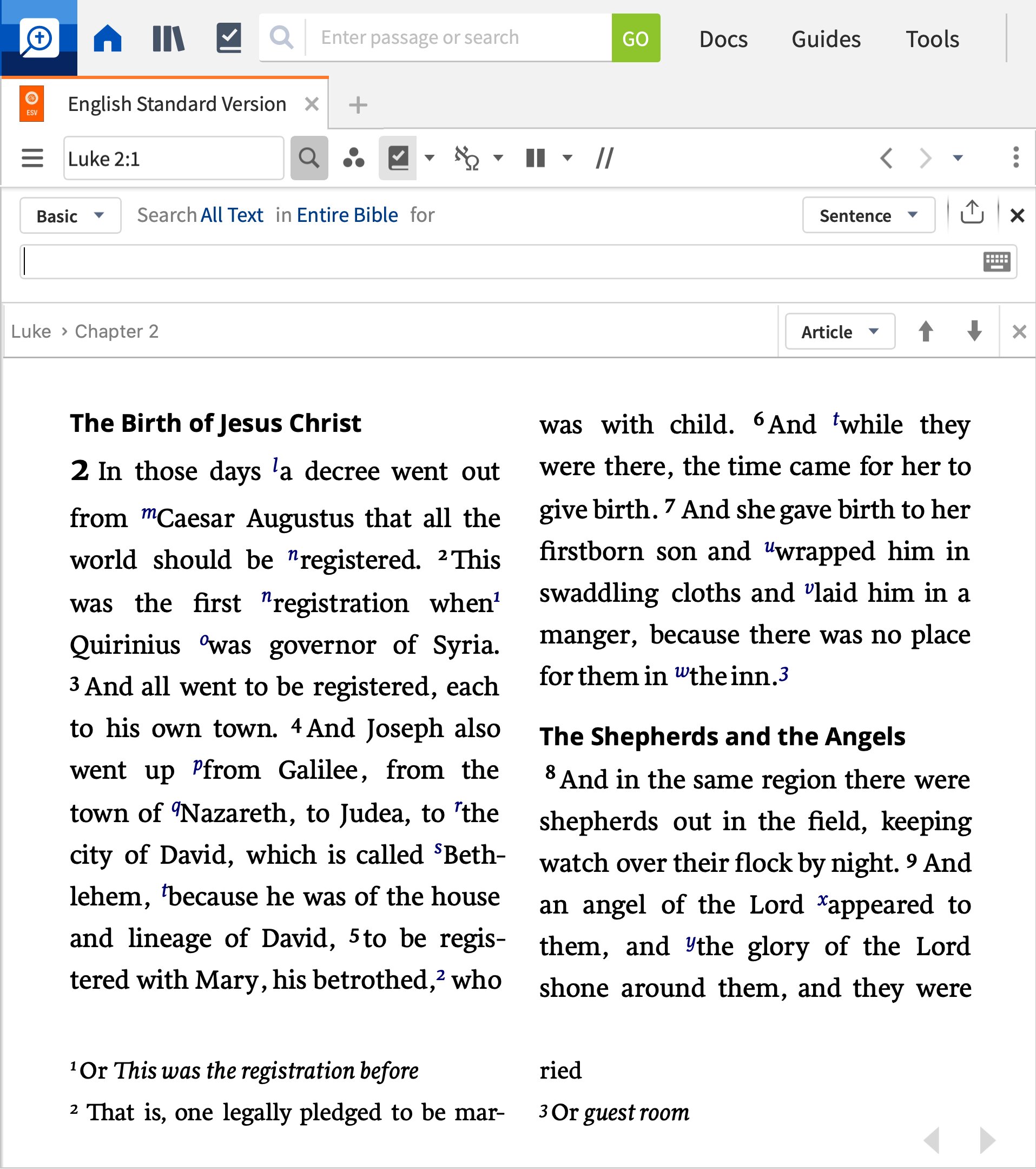Open the Tools menu
Image resolution: width=1036 pixels, height=1169 pixels.
click(x=932, y=39)
